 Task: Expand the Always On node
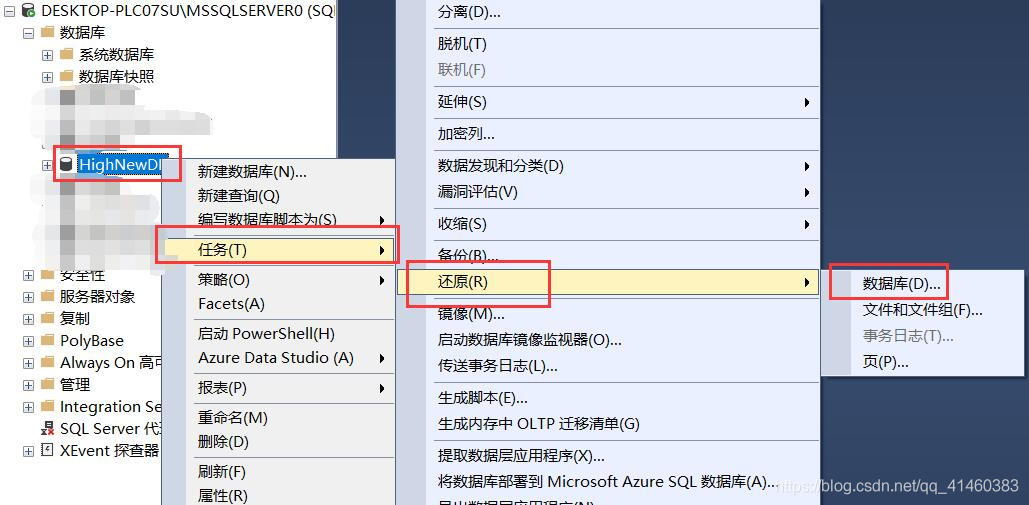pos(28,363)
